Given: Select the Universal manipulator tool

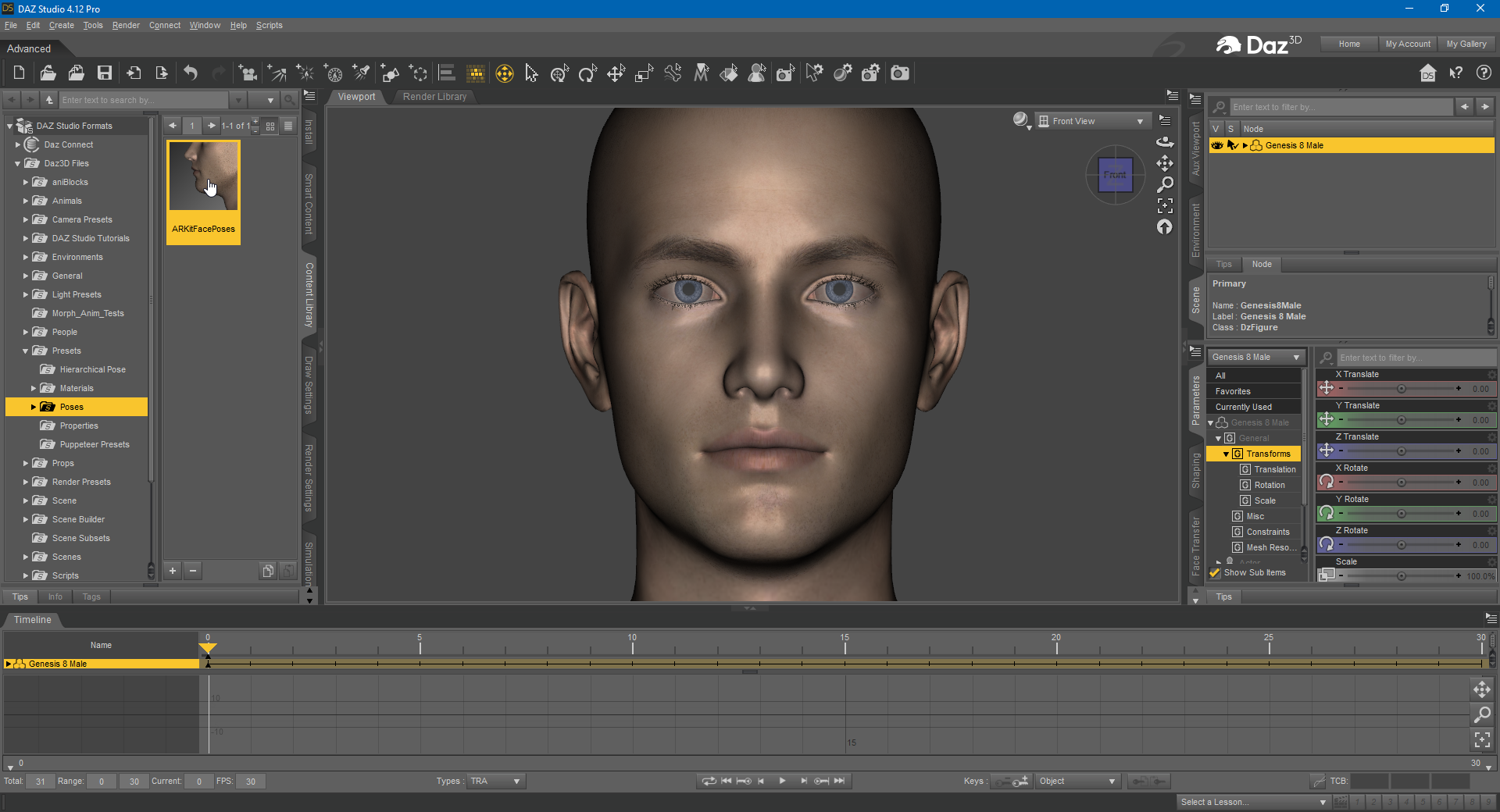Looking at the screenshot, I should (505, 73).
